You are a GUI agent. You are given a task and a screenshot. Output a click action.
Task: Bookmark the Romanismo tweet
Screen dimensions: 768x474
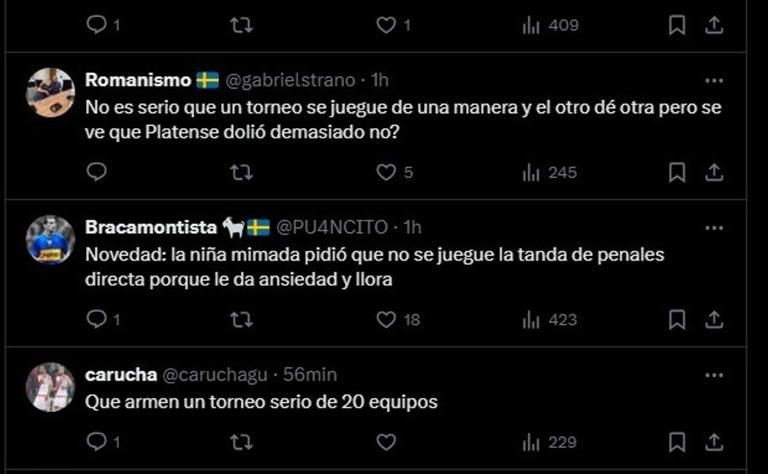coord(677,172)
